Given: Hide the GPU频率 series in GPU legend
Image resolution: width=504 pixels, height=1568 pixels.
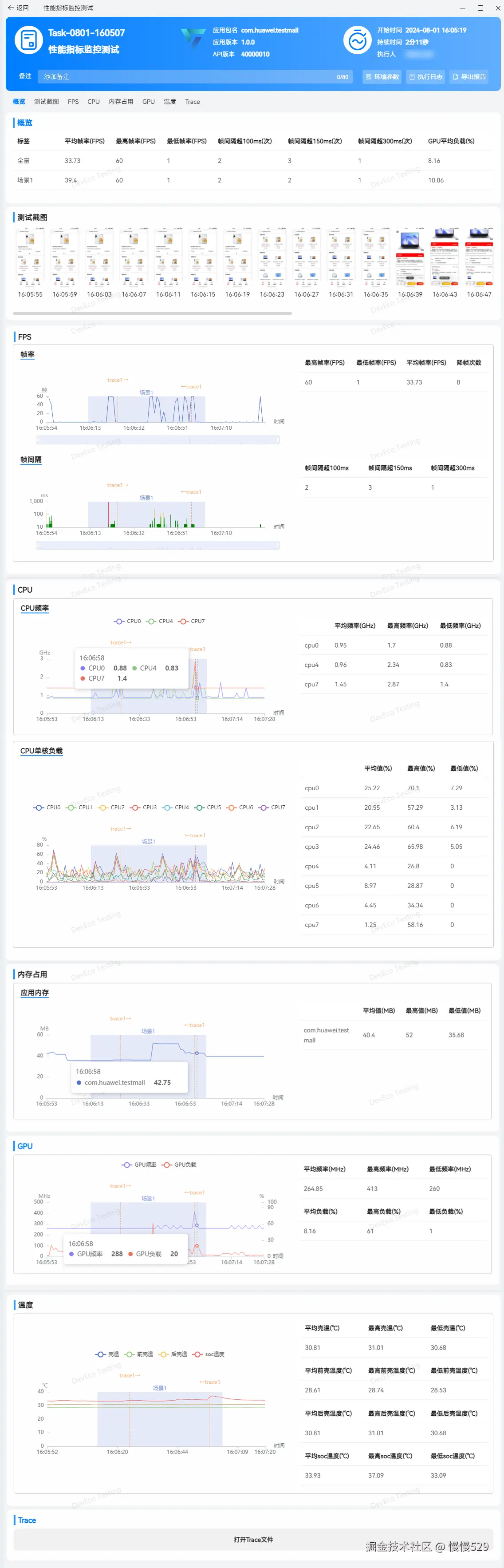Looking at the screenshot, I should coord(139,1164).
